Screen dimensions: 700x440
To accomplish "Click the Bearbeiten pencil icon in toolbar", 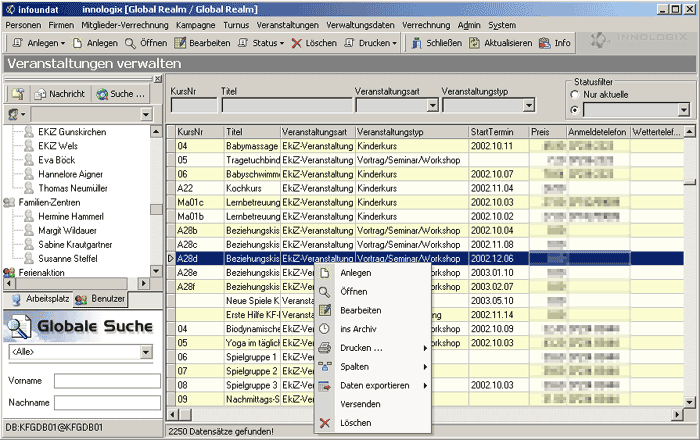I will 180,43.
